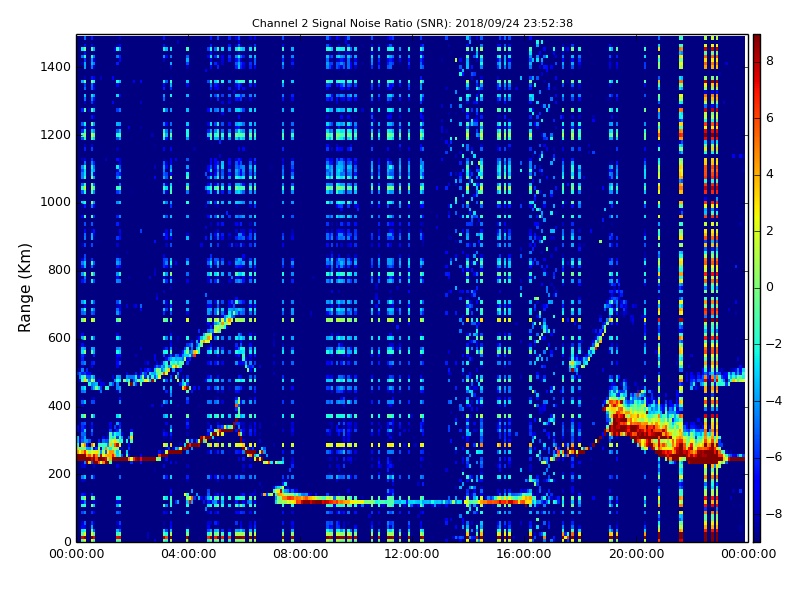Click the colorbar label −4

point(773,401)
